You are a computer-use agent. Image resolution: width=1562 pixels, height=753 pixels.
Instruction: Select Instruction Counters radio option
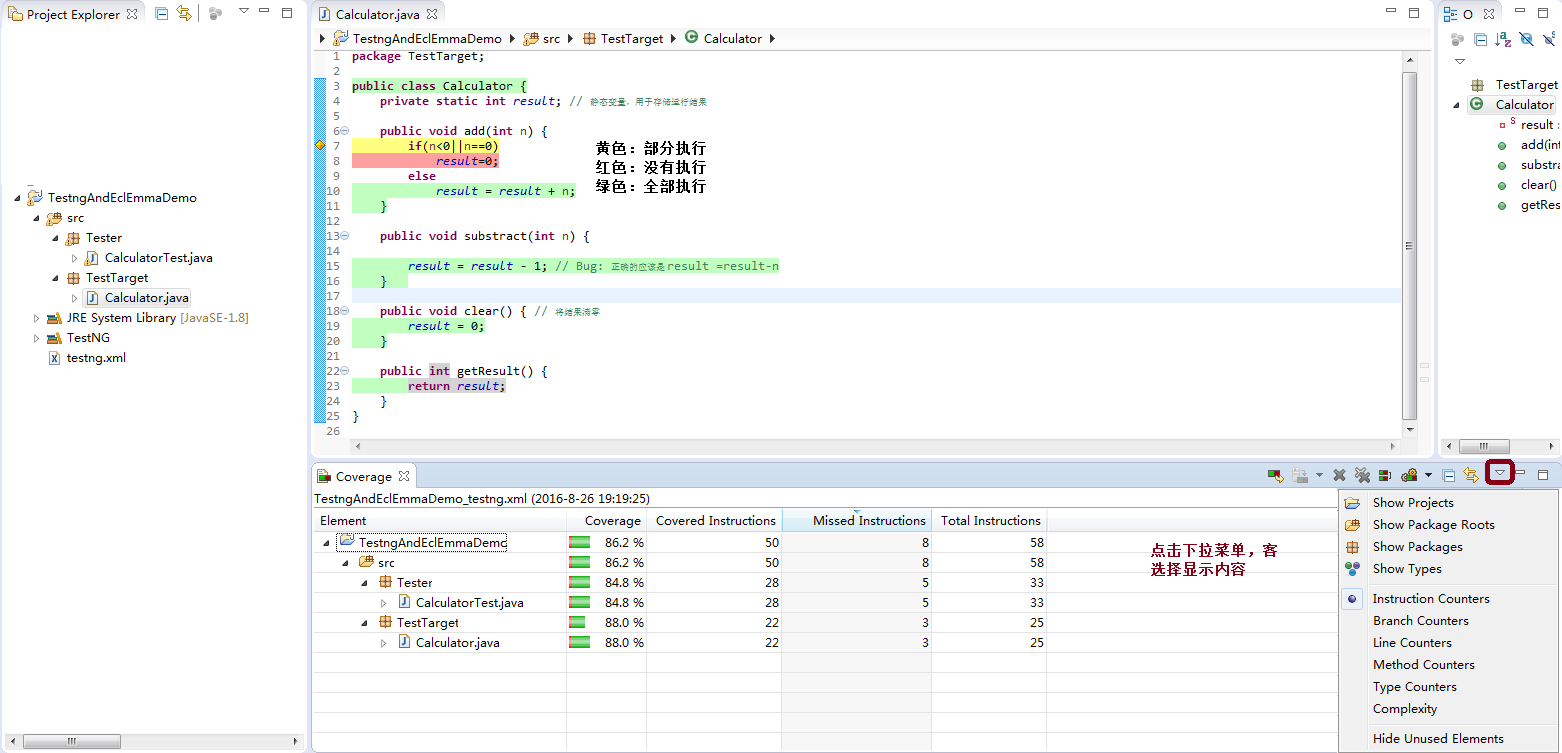(1430, 599)
